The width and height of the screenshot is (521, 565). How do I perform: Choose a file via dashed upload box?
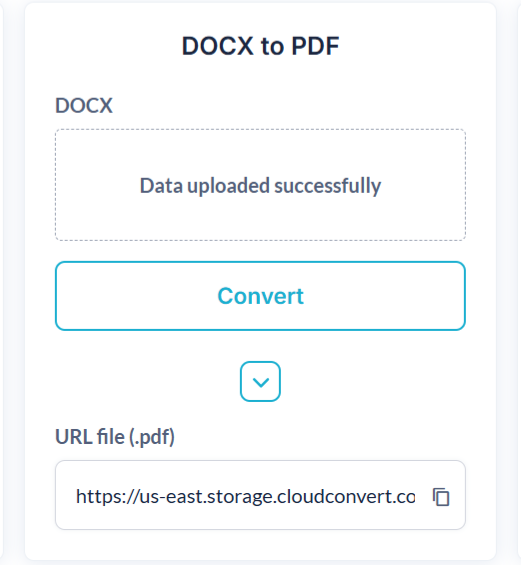pyautogui.click(x=260, y=185)
